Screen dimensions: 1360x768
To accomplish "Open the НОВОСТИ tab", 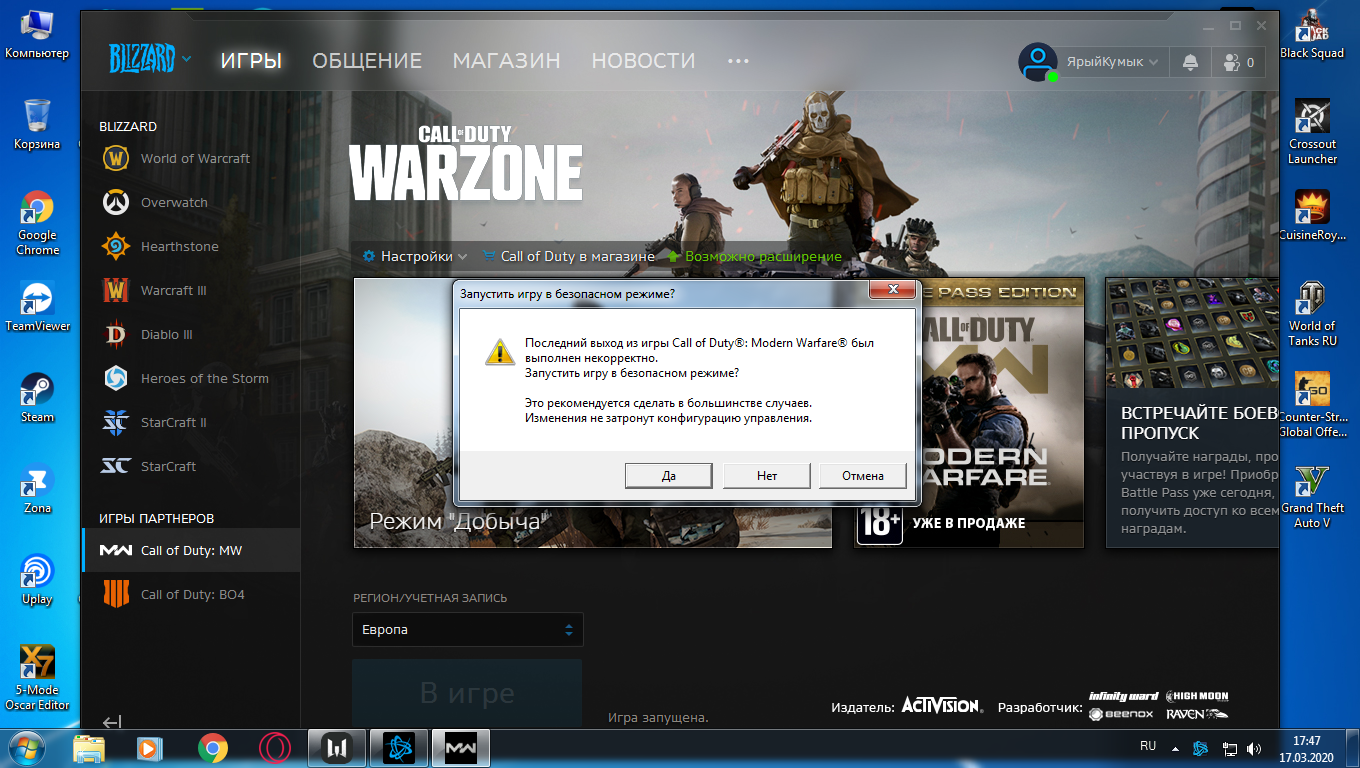I will click(x=643, y=61).
